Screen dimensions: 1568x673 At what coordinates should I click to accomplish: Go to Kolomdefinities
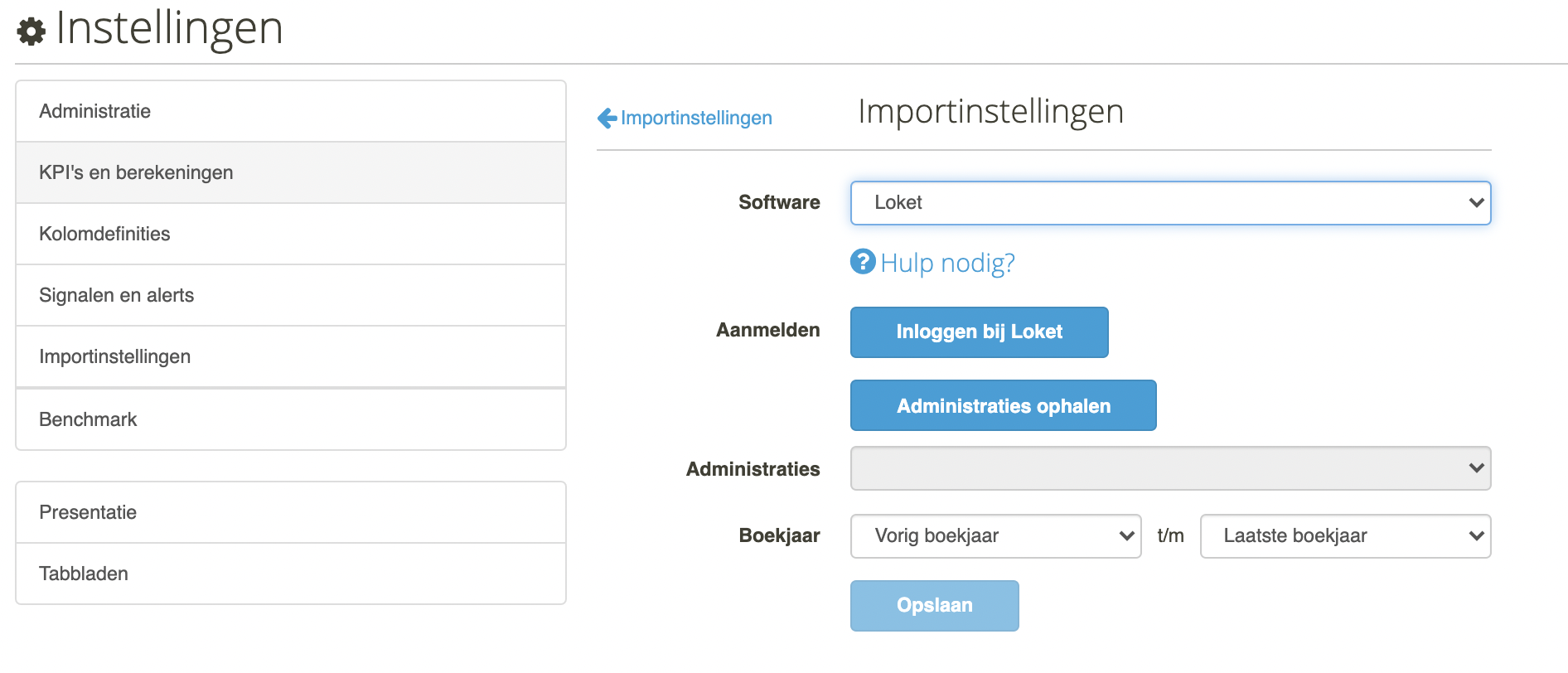click(291, 234)
